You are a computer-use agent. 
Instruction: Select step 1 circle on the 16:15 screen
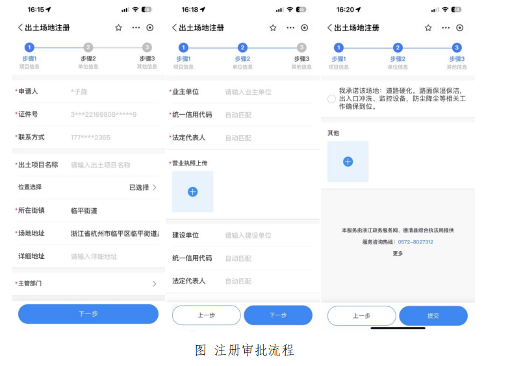click(29, 47)
